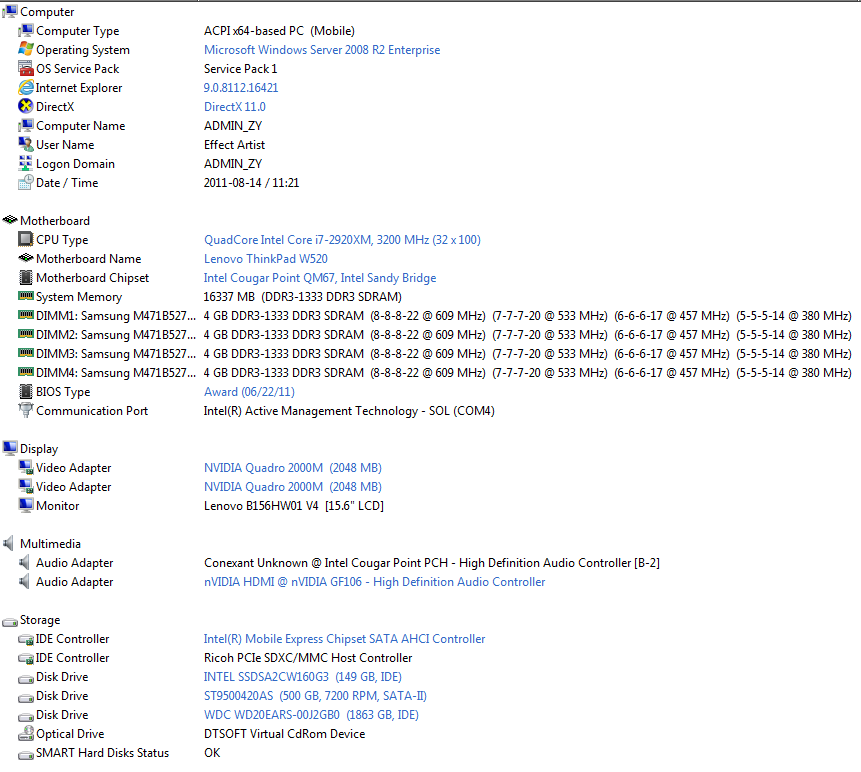861x772 pixels.
Task: Select the DIMM4: Samsung M471B527... row label
Action: (x=116, y=373)
